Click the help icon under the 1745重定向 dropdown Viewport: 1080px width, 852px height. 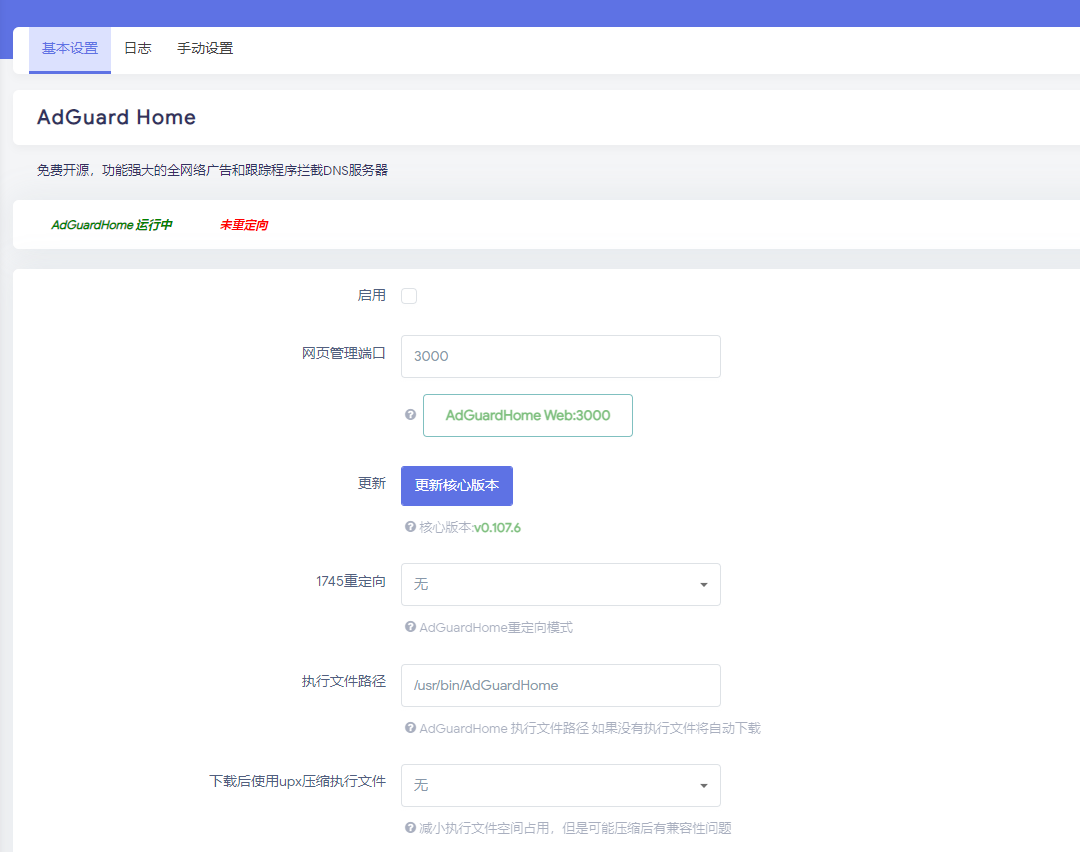click(410, 627)
